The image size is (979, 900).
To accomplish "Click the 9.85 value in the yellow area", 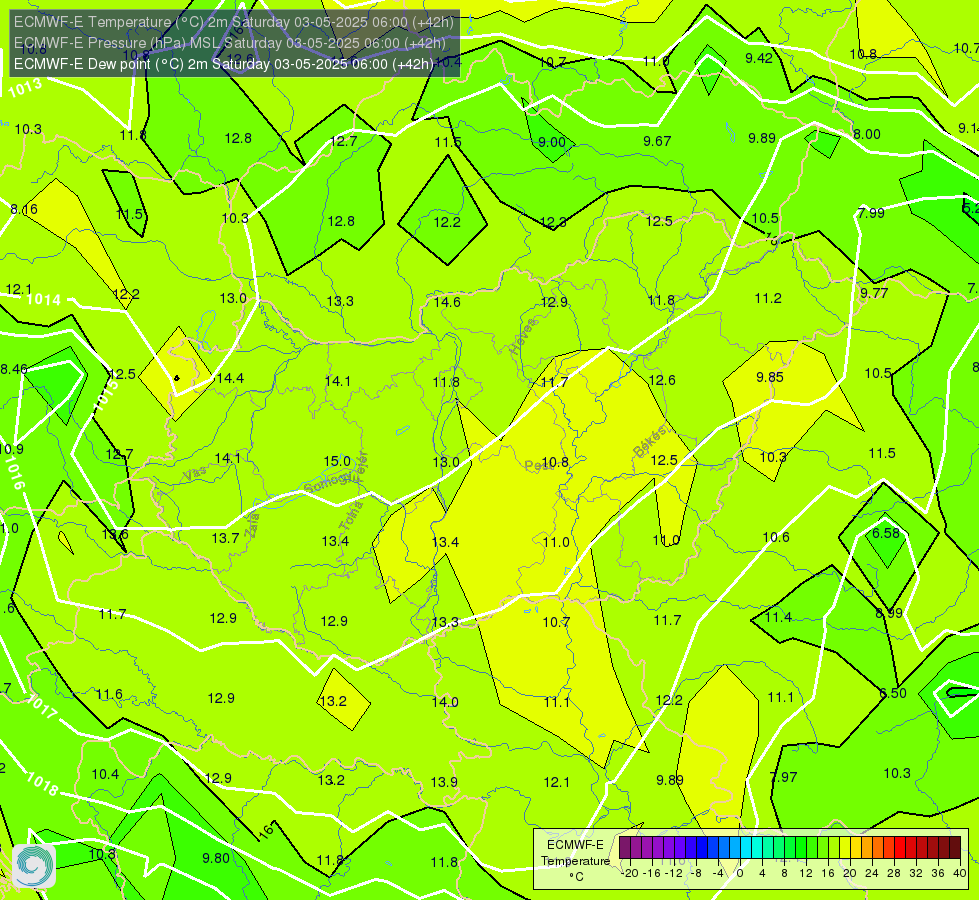I will [770, 377].
